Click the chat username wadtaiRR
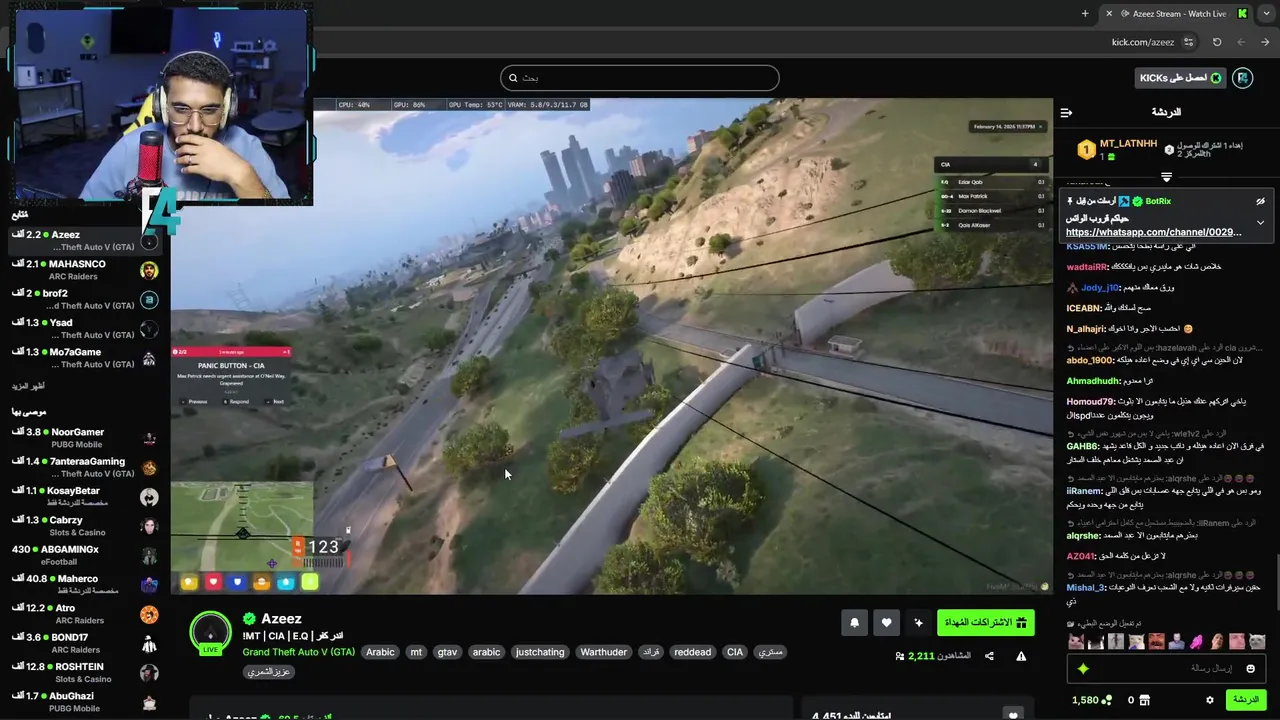 pos(1087,267)
